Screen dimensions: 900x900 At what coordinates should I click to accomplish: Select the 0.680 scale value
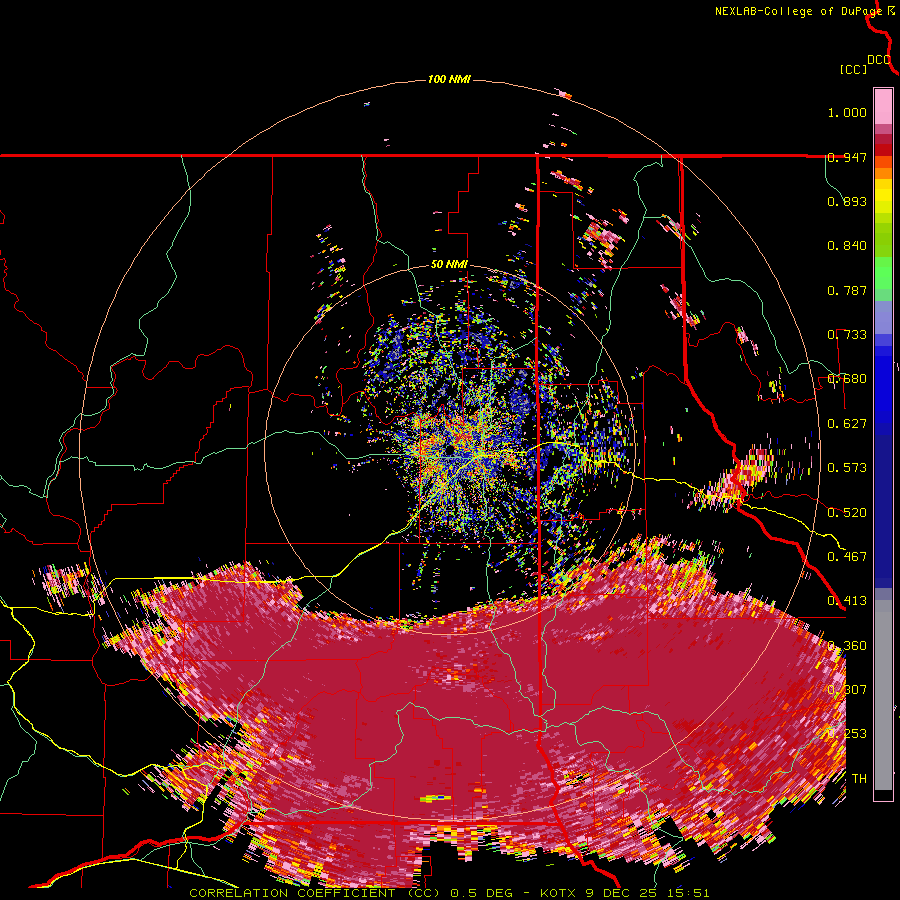847,379
